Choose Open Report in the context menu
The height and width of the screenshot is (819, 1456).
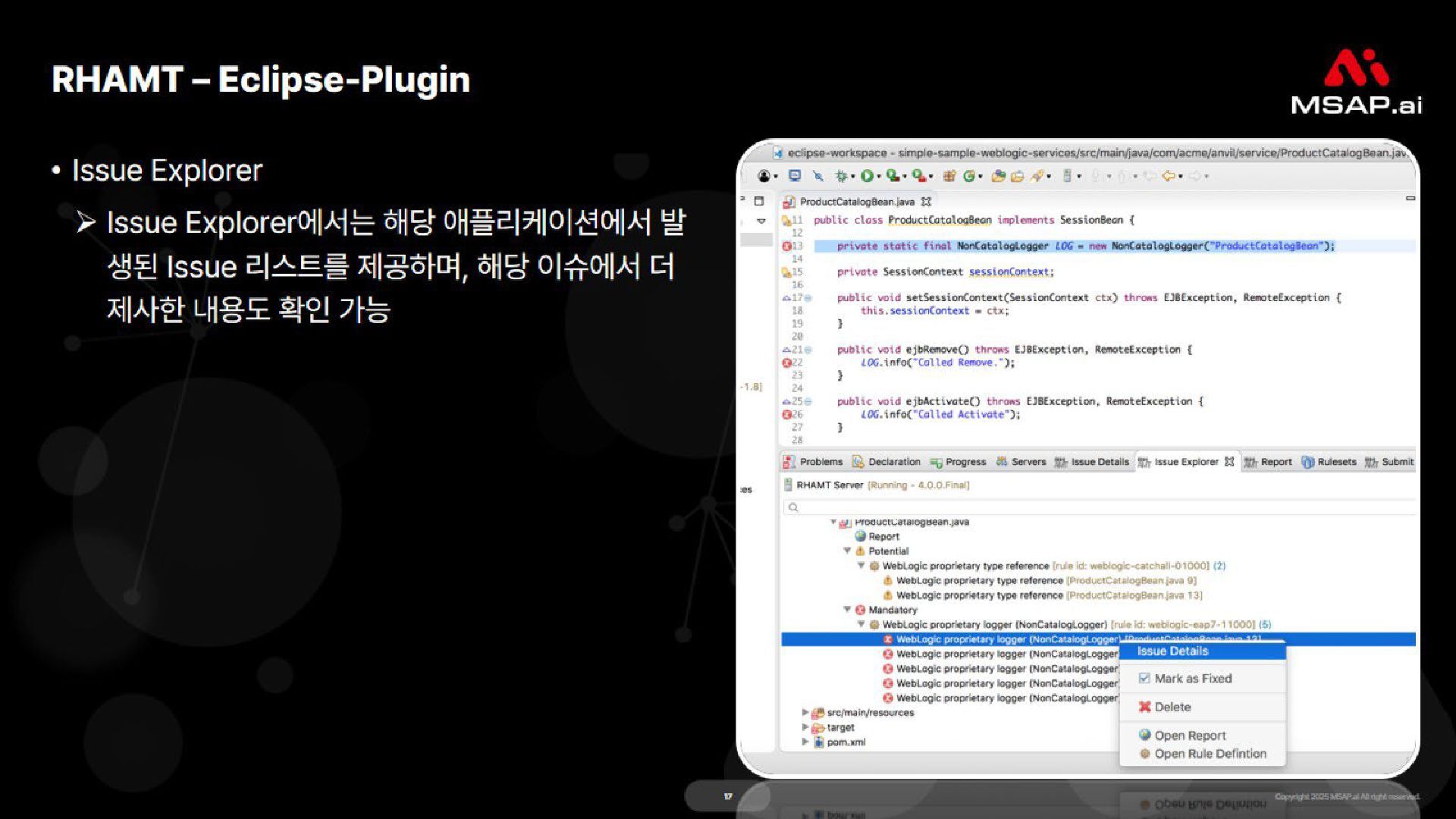[1203, 736]
